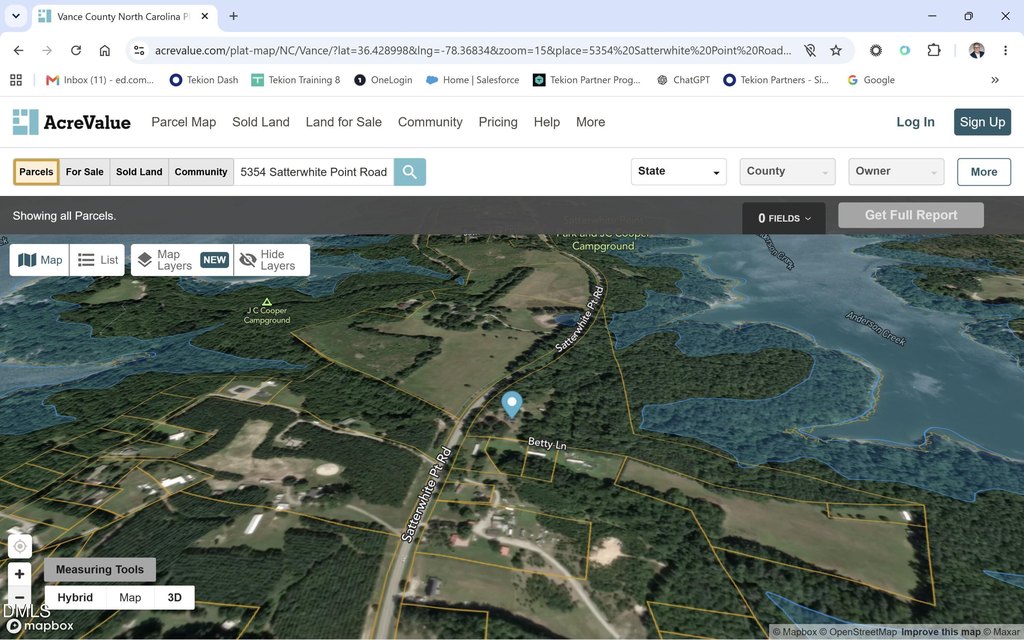Click site information icon in address bar
This screenshot has width=1024, height=640.
click(138, 50)
